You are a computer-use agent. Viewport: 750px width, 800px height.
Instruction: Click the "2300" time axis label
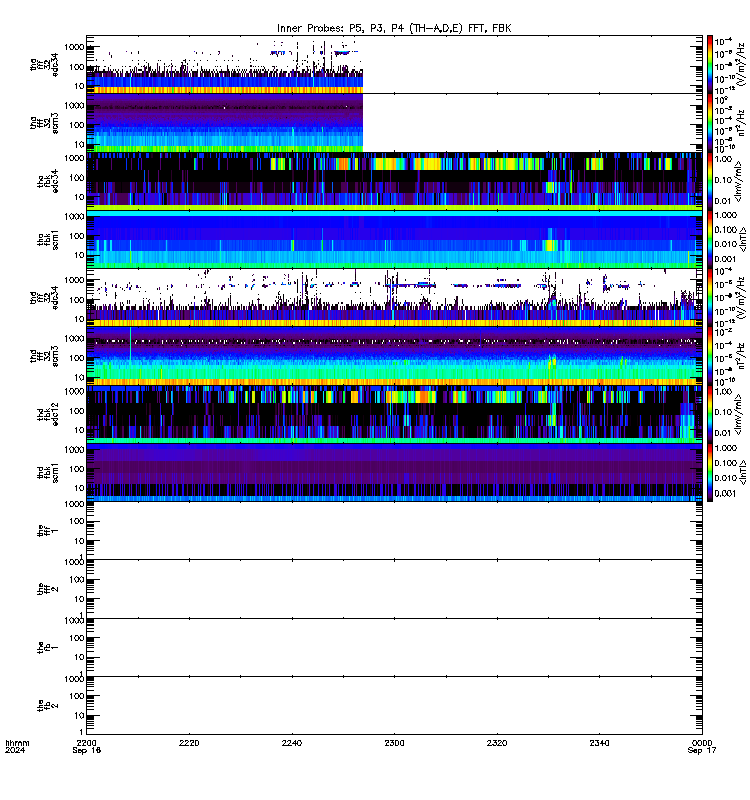tap(394, 743)
